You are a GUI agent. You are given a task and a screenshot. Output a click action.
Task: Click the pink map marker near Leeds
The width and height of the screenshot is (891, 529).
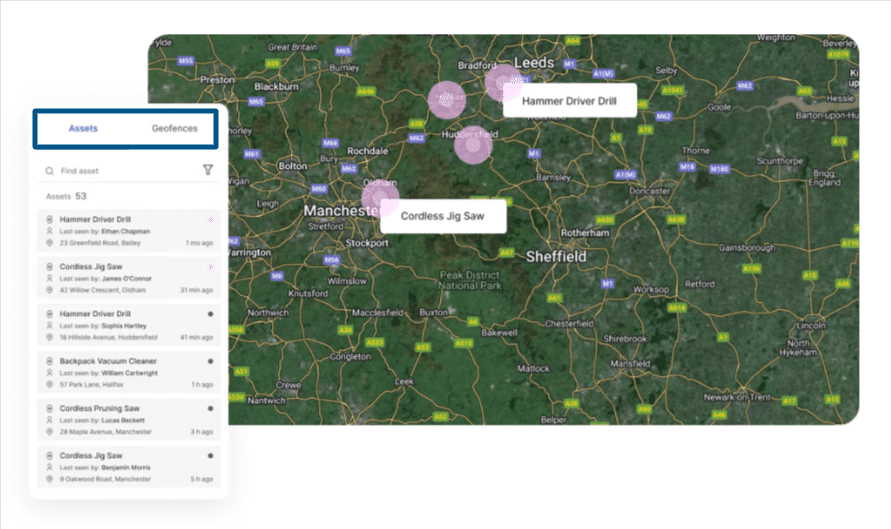[x=503, y=83]
